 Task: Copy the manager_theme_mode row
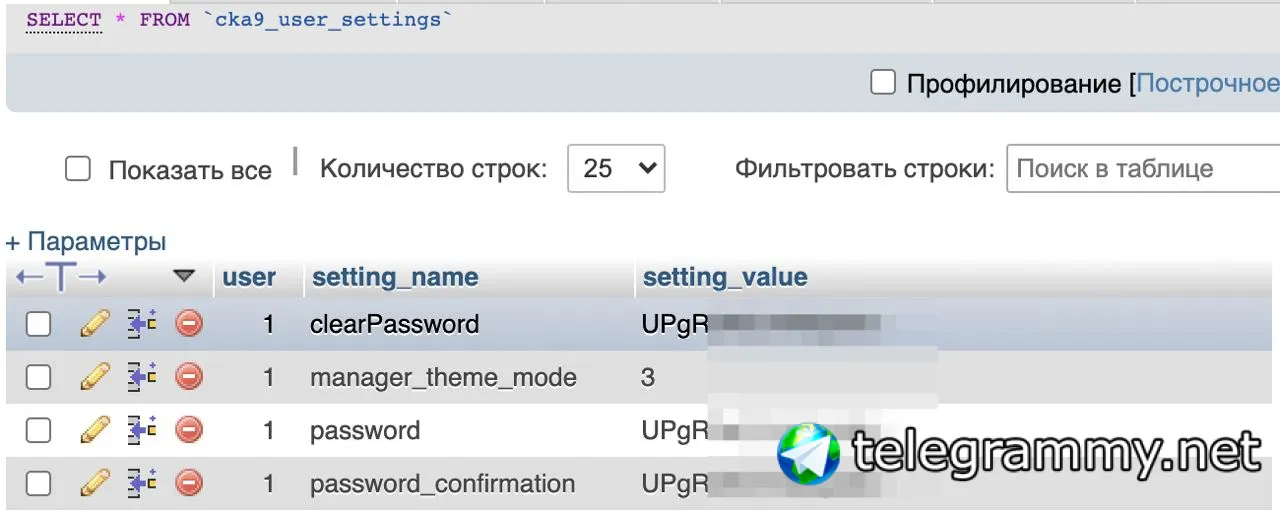(x=142, y=377)
